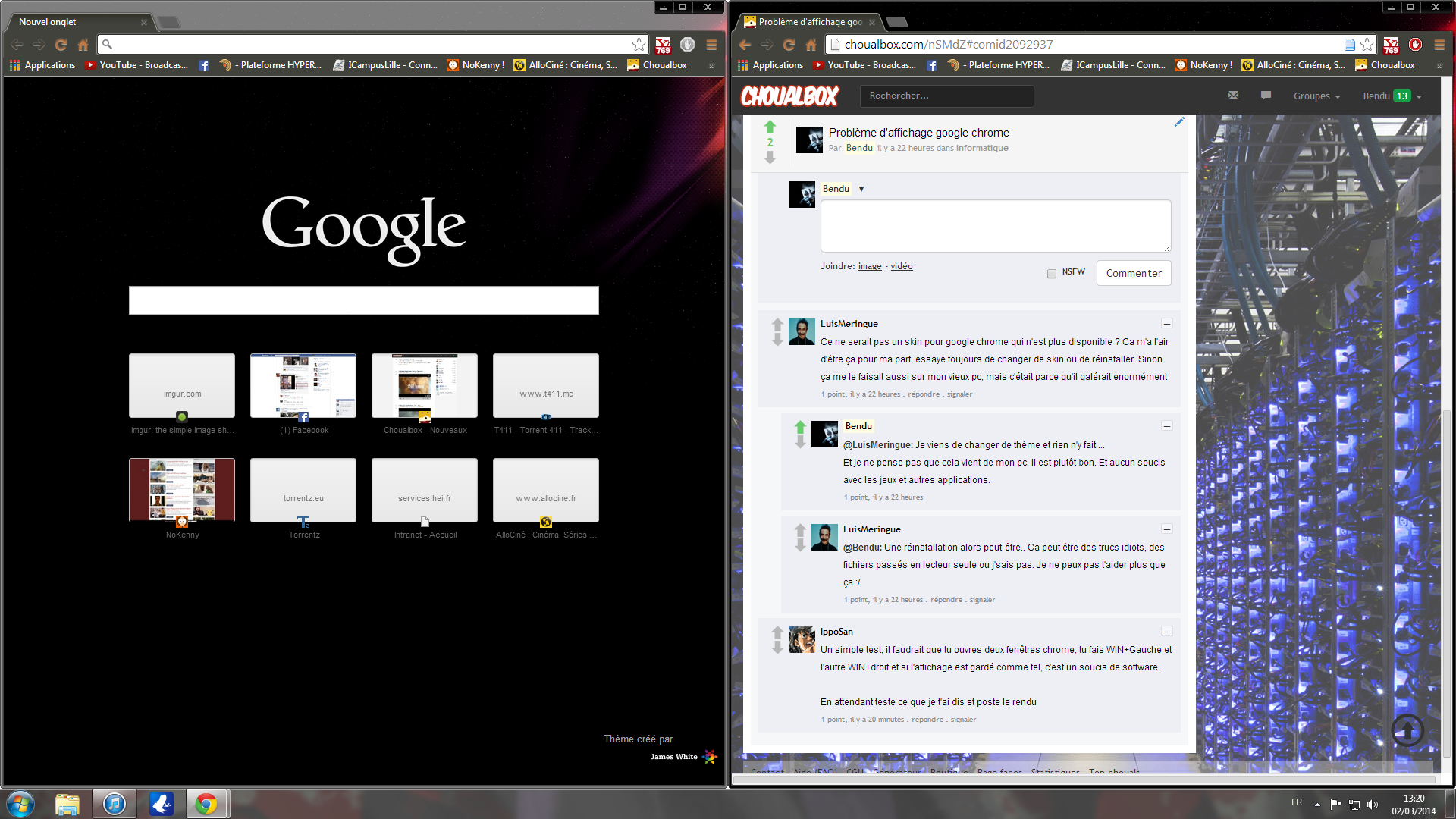
Task: Open the chat bubble notifications icon
Action: coord(1266,96)
